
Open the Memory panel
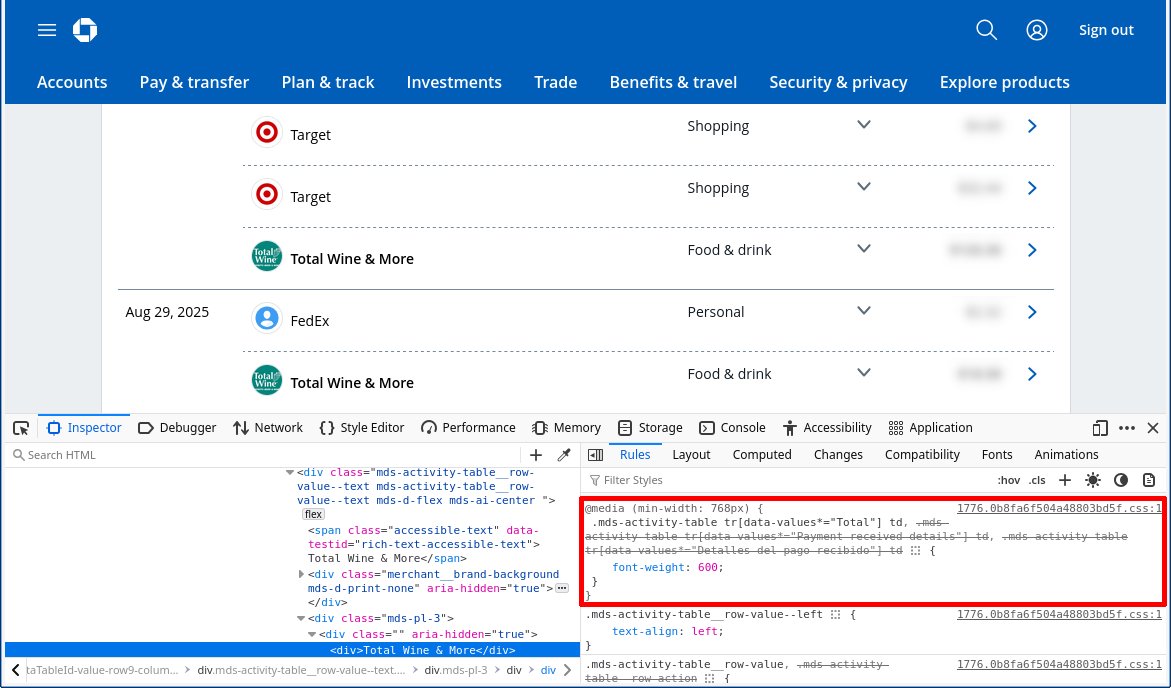pyautogui.click(x=567, y=428)
